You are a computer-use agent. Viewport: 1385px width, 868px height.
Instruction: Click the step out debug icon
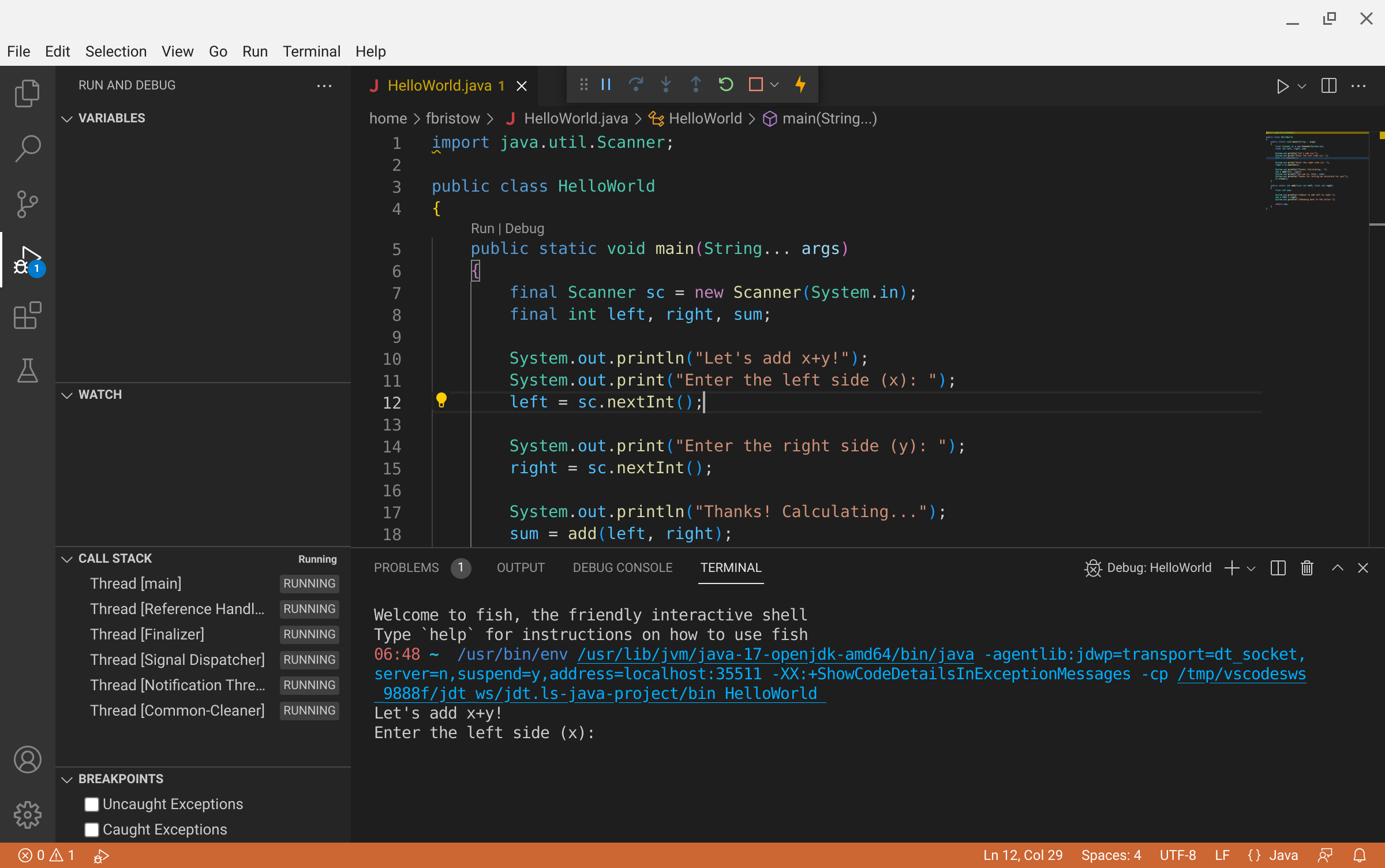pyautogui.click(x=697, y=84)
